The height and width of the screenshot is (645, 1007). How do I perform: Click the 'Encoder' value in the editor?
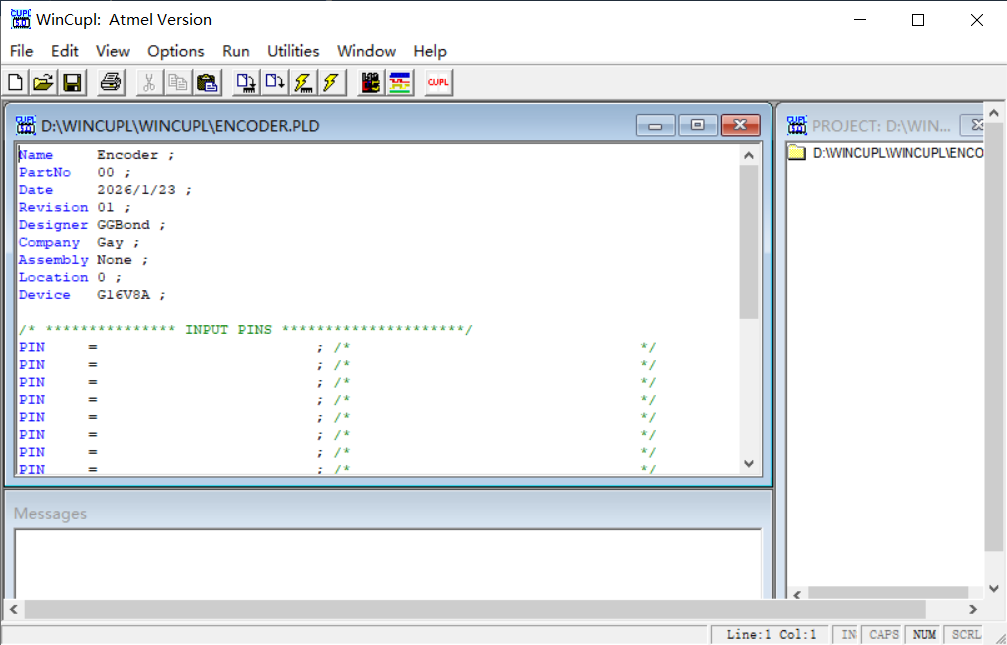127,155
